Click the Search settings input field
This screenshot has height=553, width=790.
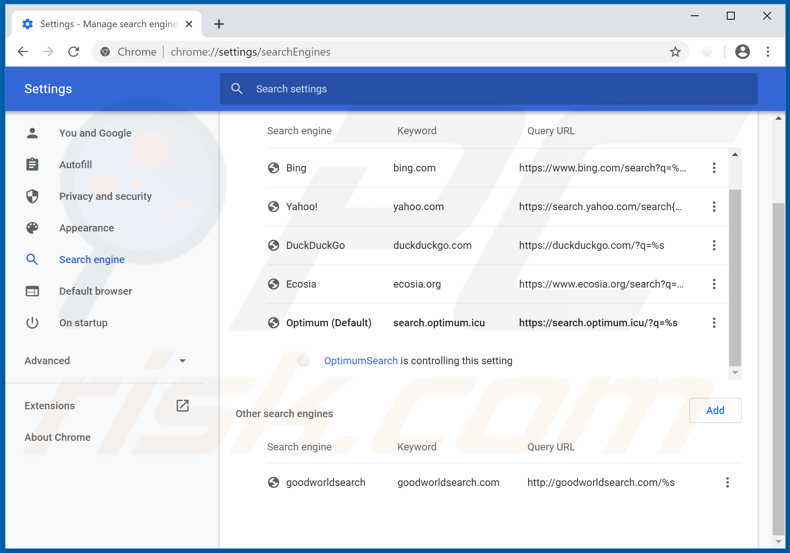(x=488, y=89)
